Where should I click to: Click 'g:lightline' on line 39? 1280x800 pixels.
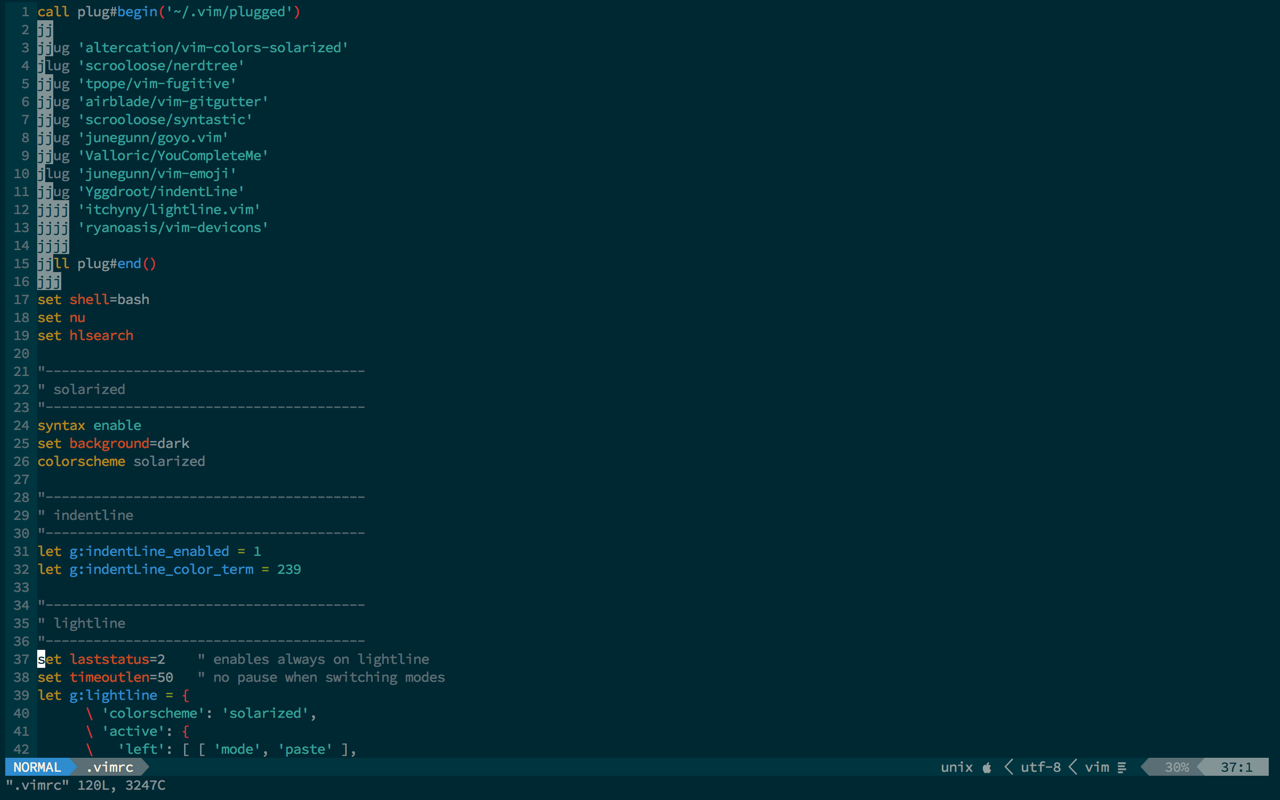coord(114,695)
